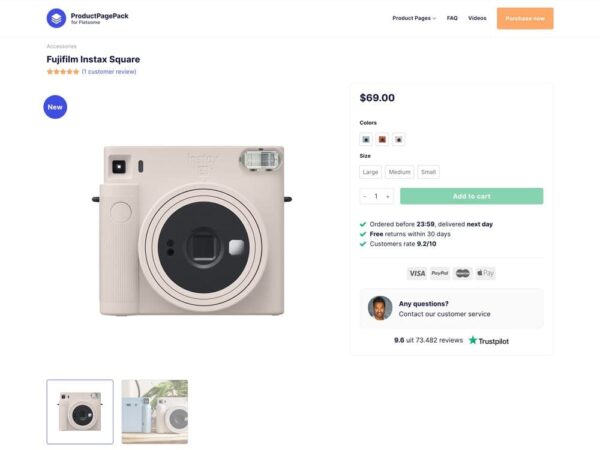
Task: Decrease quantity with the minus button
Action: tap(365, 196)
